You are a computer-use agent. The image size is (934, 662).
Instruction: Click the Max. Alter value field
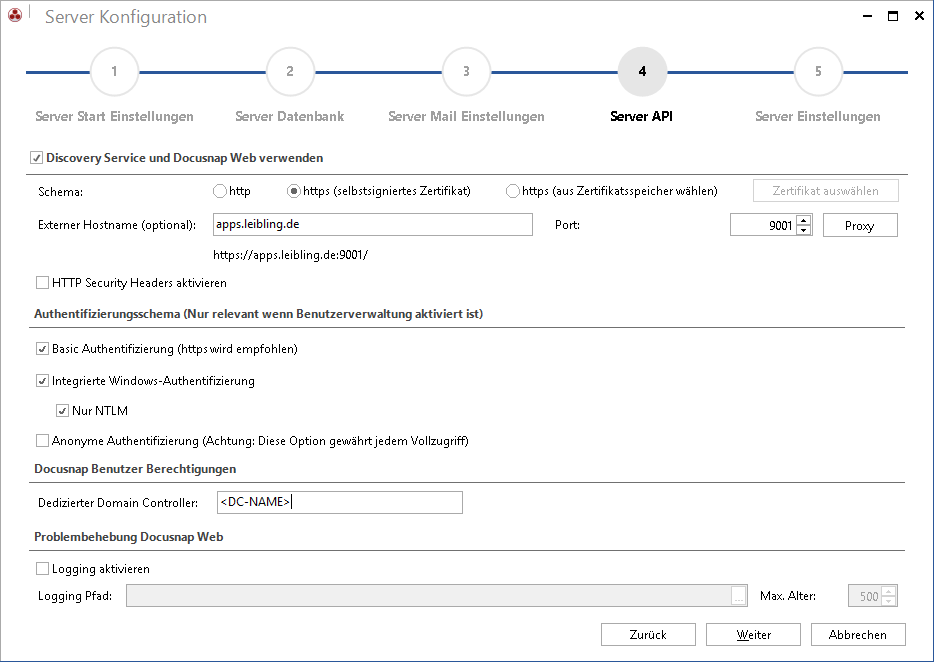pos(864,596)
